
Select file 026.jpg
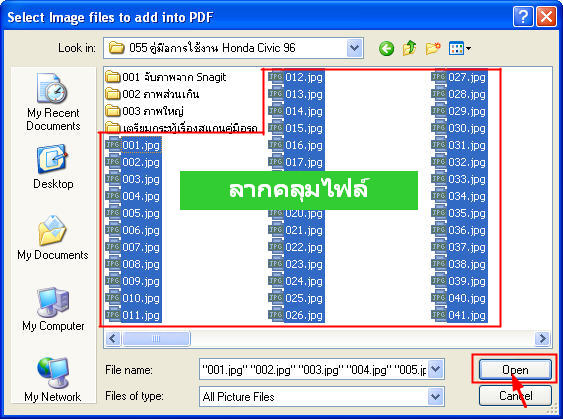pyautogui.click(x=296, y=315)
